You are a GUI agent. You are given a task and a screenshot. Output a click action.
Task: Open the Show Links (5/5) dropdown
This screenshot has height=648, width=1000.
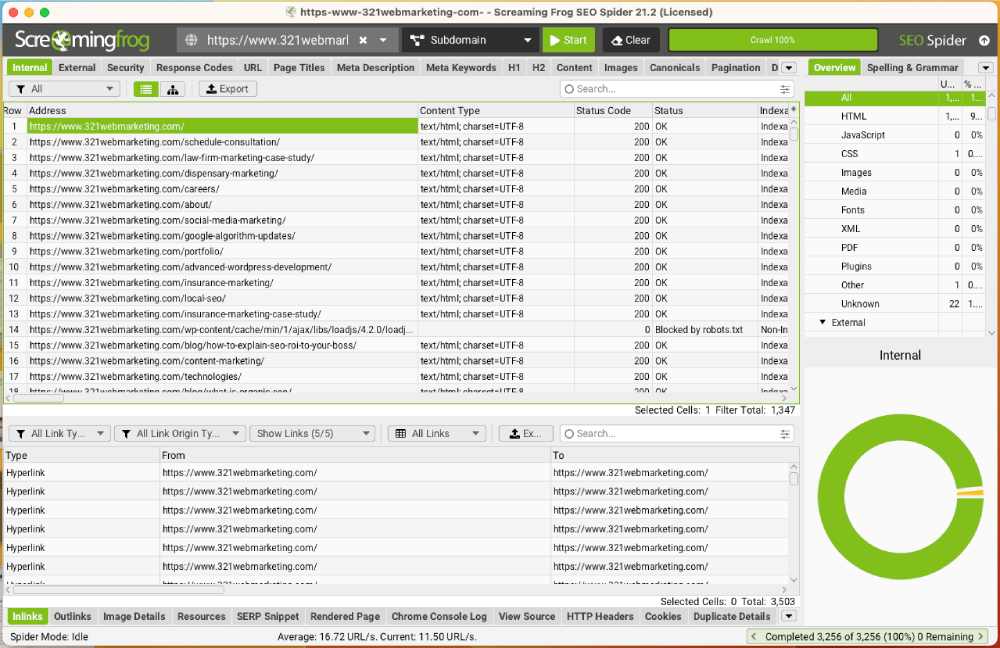coord(312,434)
